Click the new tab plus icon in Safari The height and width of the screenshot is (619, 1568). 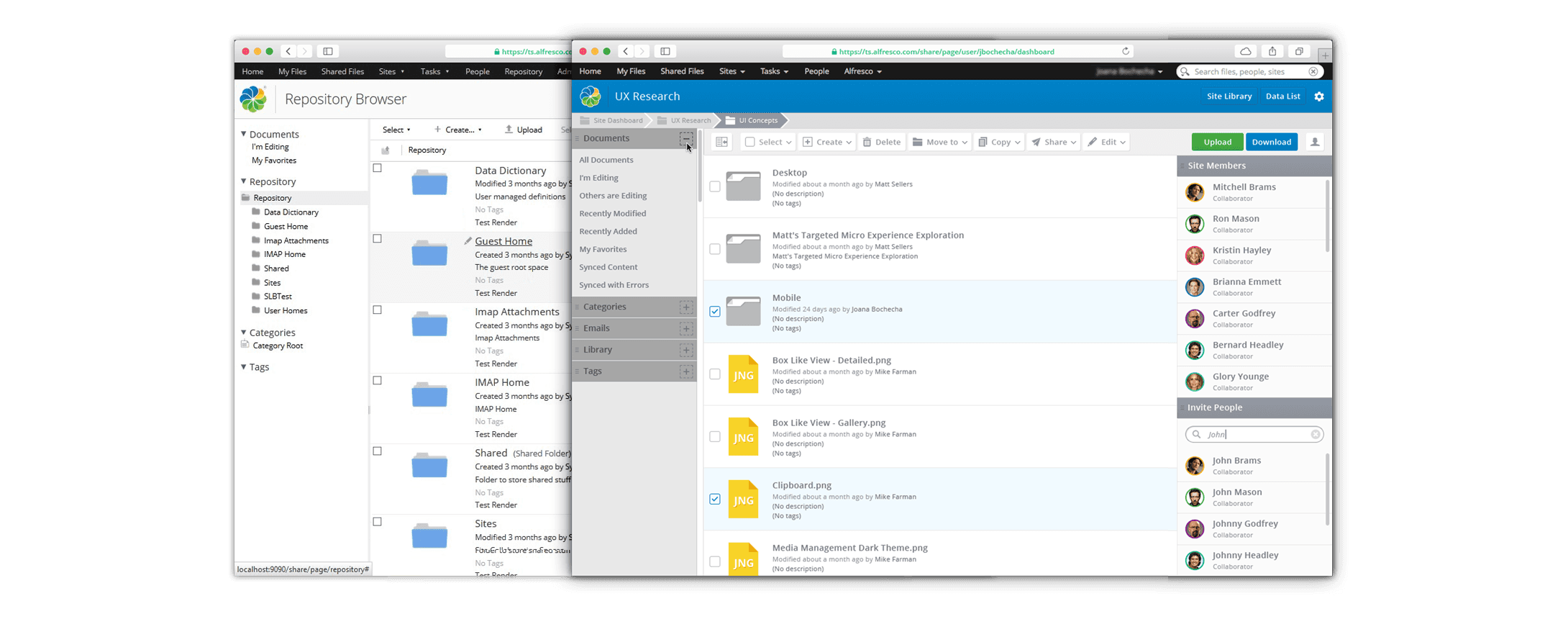pyautogui.click(x=1325, y=55)
